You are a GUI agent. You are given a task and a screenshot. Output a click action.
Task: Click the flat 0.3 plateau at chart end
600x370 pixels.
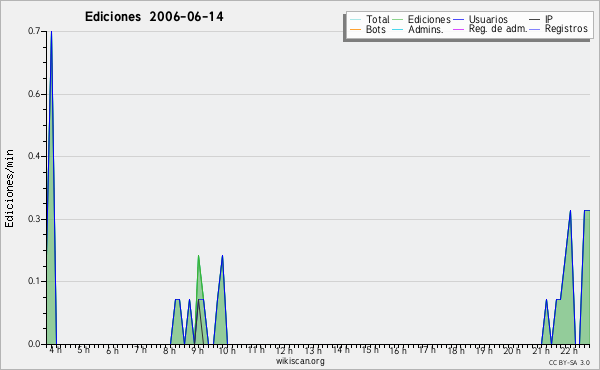(587, 210)
